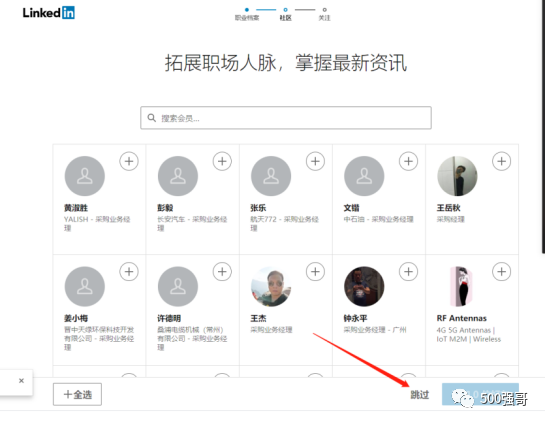Open the 社区 progress step

pyautogui.click(x=285, y=15)
